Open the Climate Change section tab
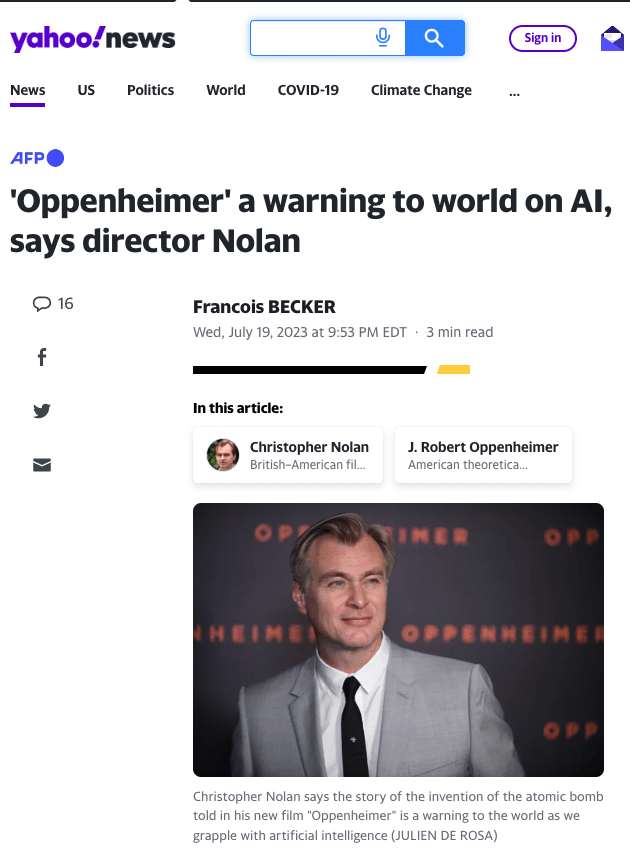 coord(421,90)
